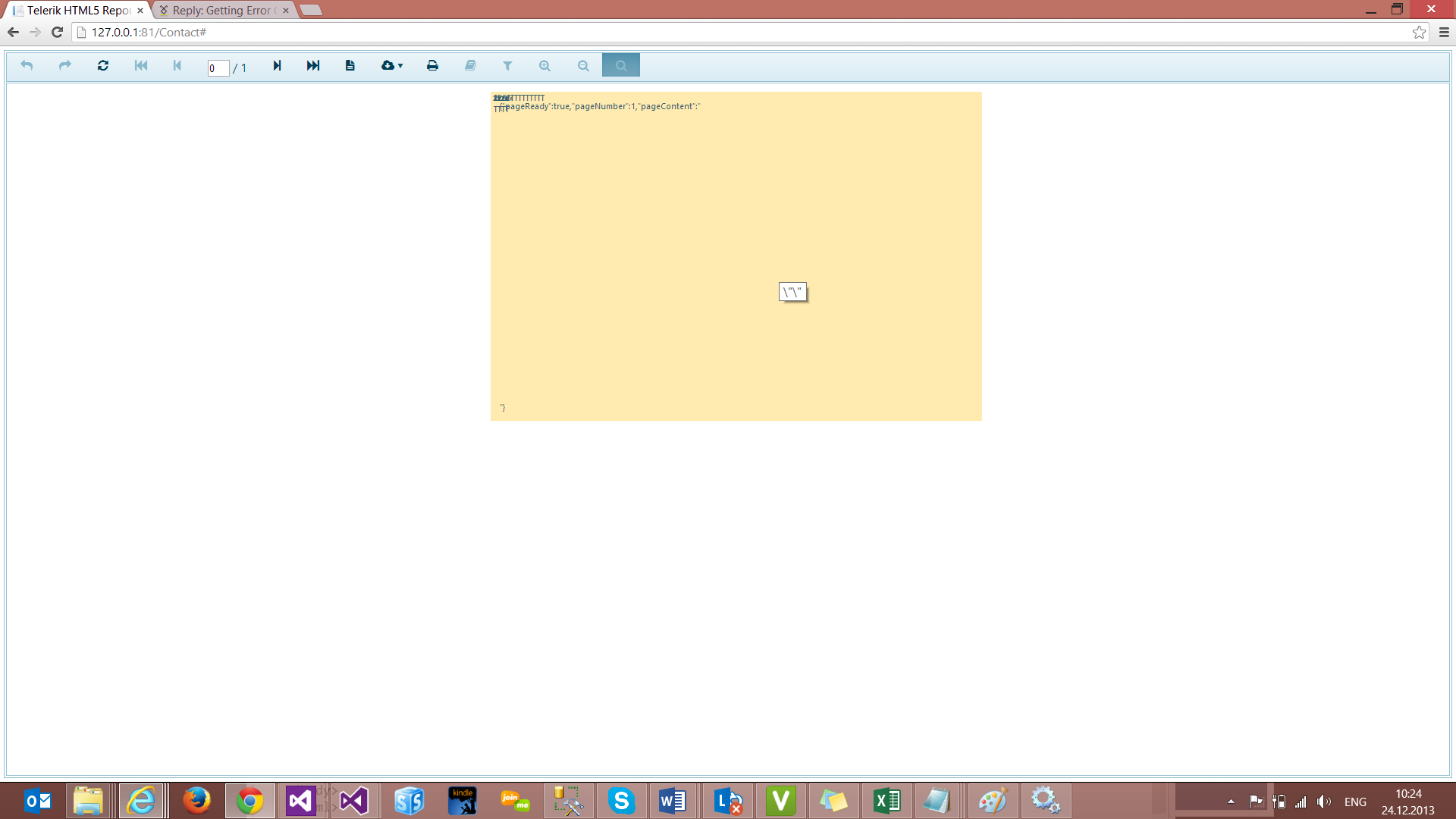Click the zoom in magnifier
Image resolution: width=1456 pixels, height=819 pixels.
(544, 66)
